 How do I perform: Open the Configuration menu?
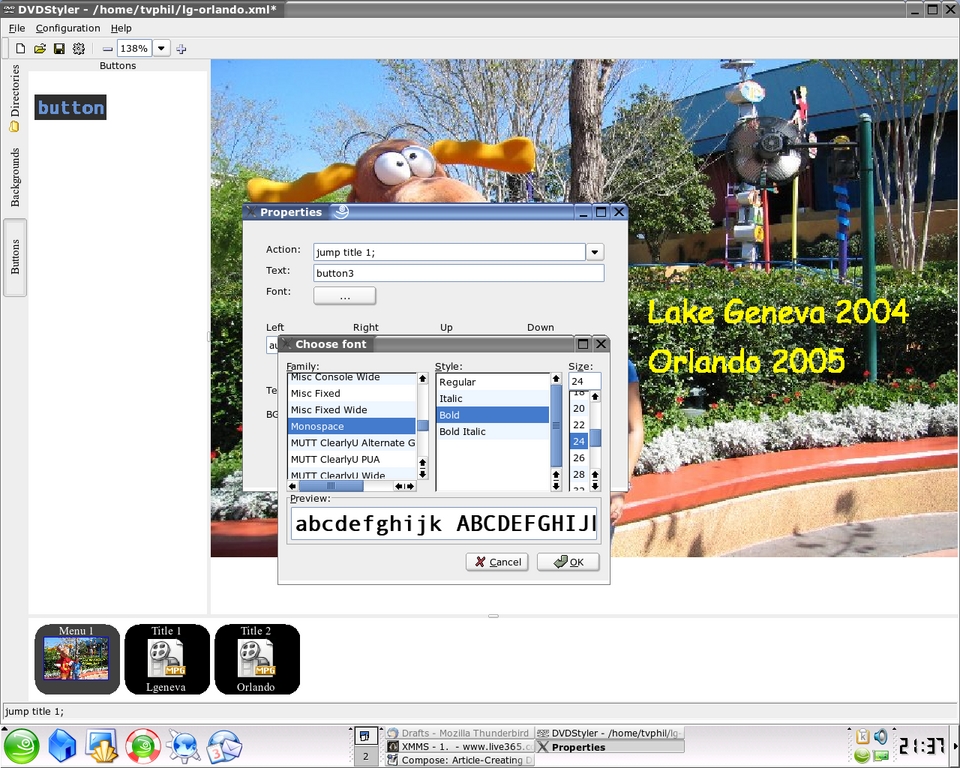[68, 28]
